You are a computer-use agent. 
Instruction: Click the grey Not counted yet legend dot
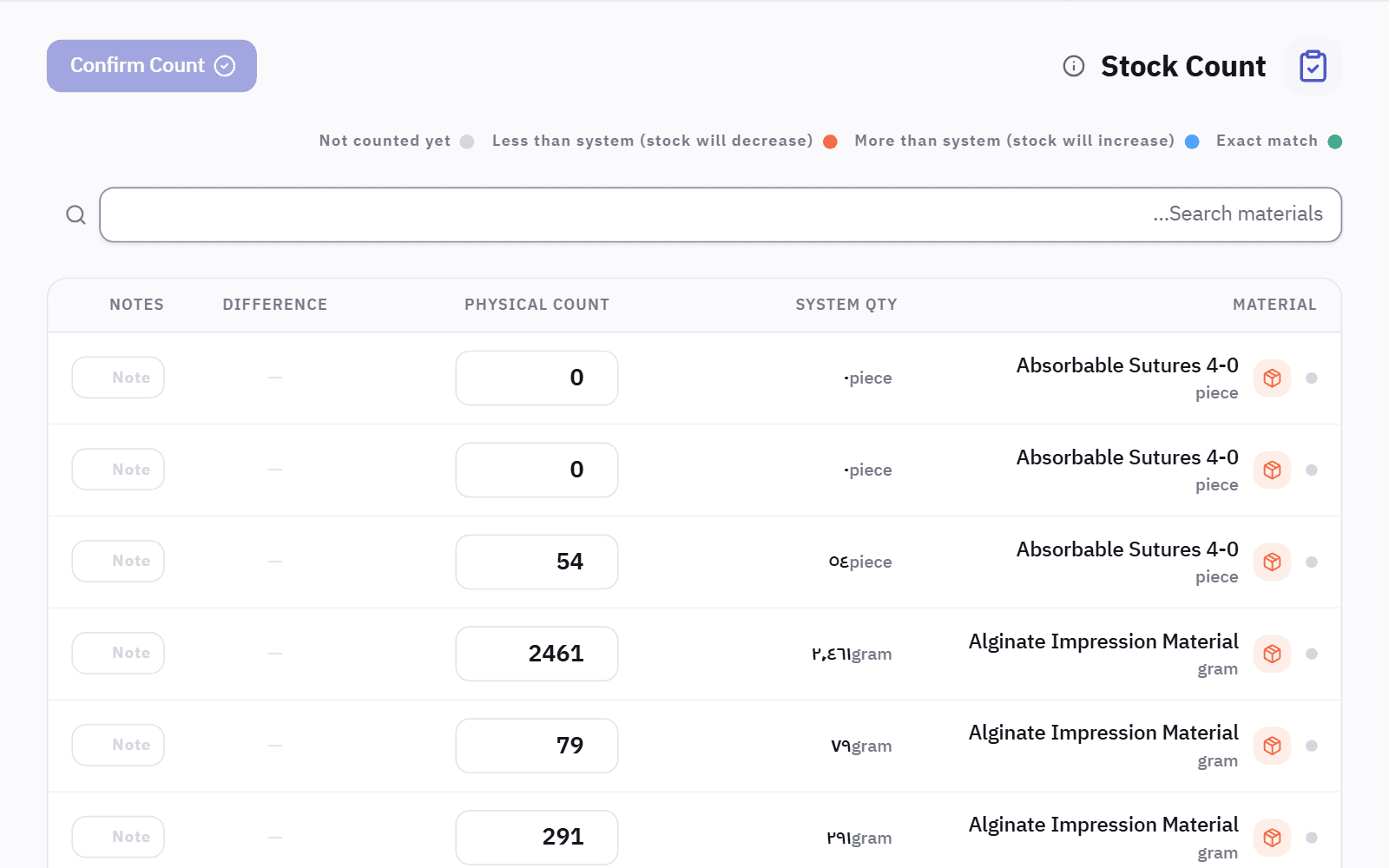click(x=467, y=141)
